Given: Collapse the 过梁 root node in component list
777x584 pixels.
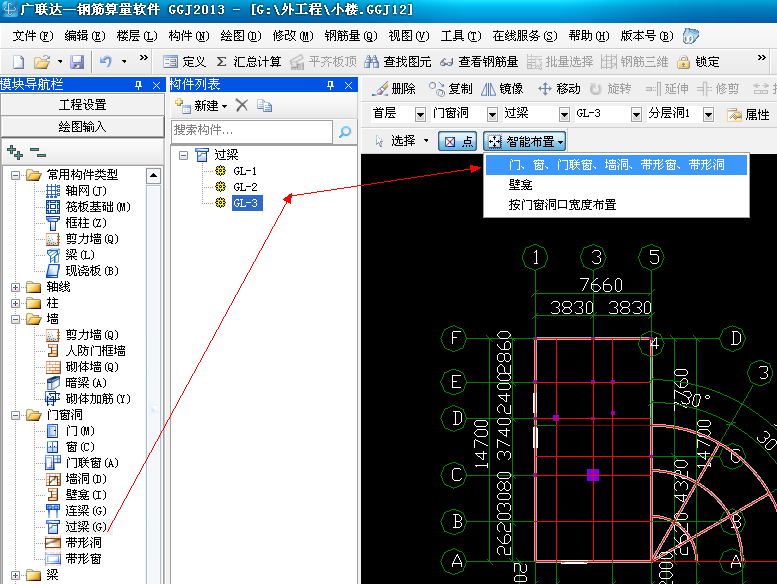Looking at the screenshot, I should pyautogui.click(x=183, y=156).
